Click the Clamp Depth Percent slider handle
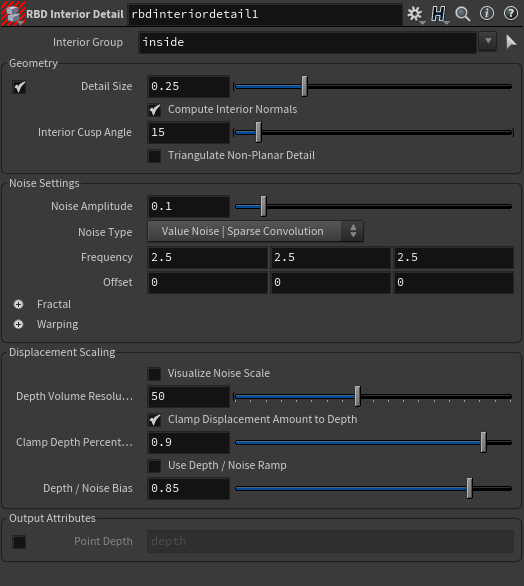Image resolution: width=524 pixels, height=586 pixels. [483, 442]
